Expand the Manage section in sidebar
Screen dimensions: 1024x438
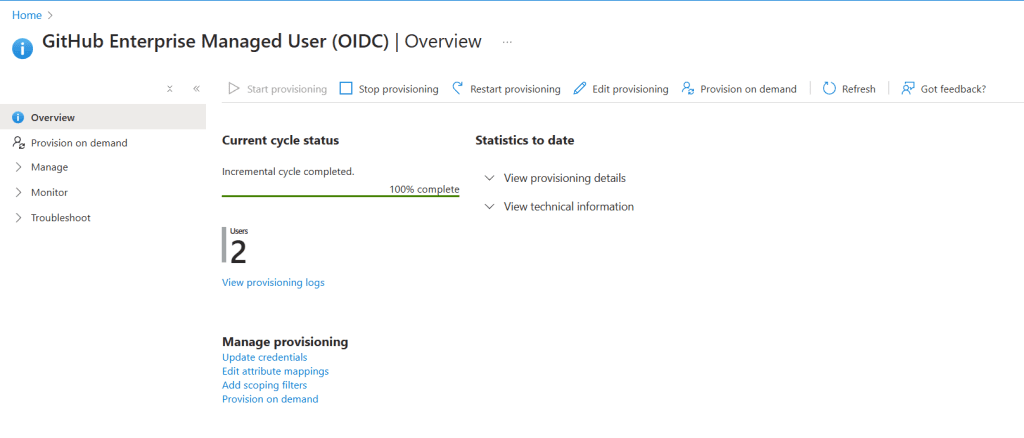(19, 167)
